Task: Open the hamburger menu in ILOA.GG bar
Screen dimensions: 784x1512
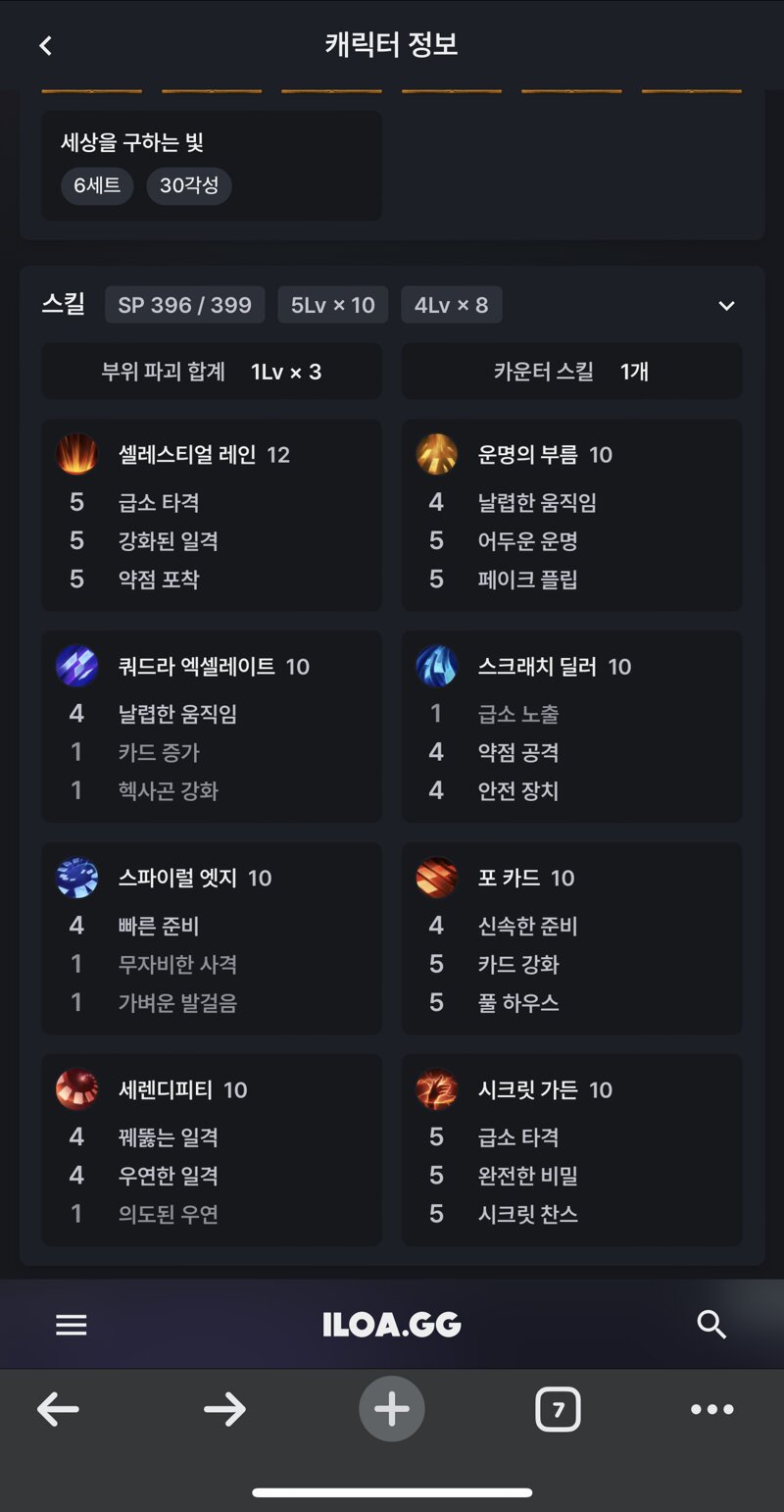Action: [x=72, y=1325]
